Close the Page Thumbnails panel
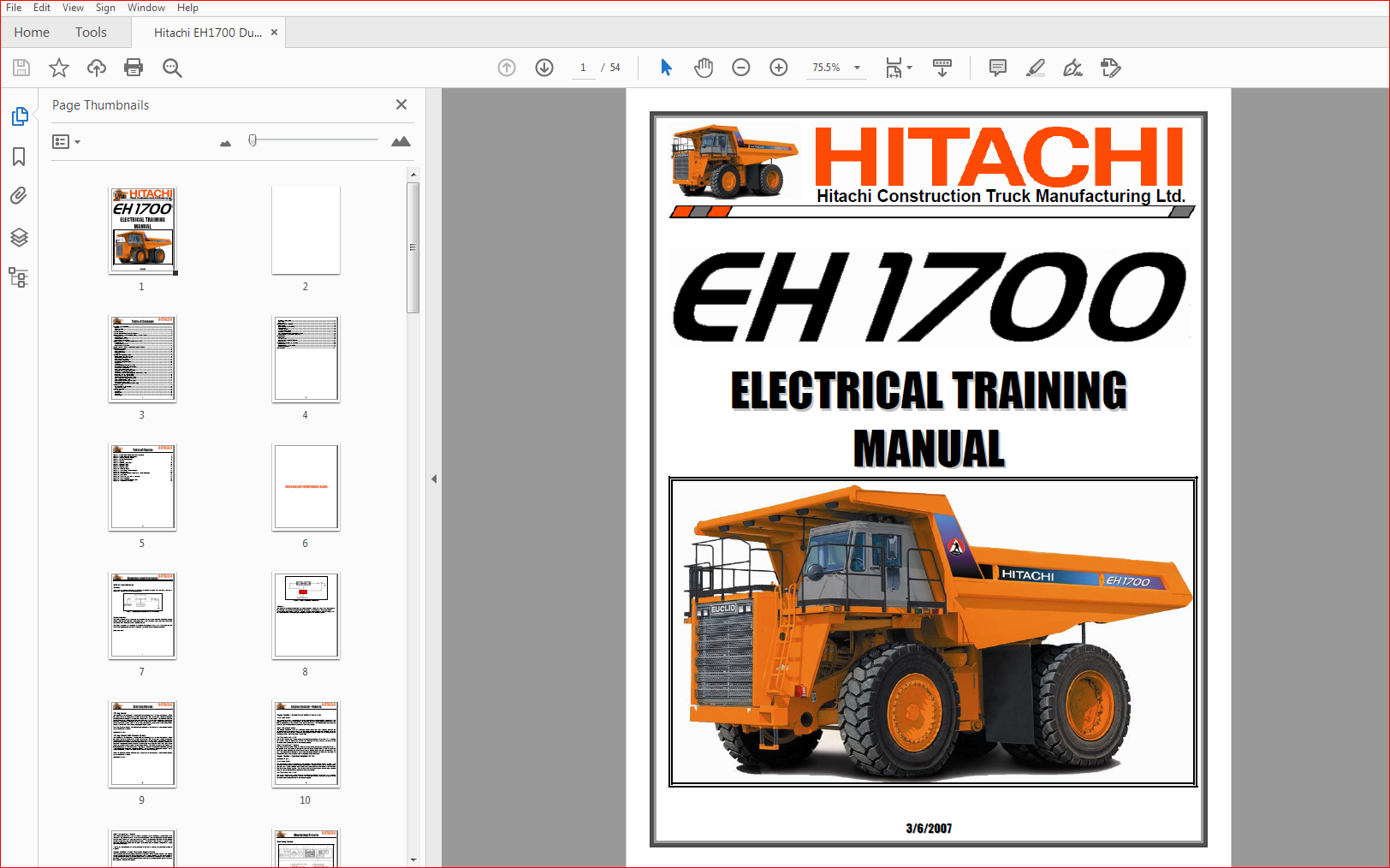The height and width of the screenshot is (868, 1390). click(x=401, y=104)
